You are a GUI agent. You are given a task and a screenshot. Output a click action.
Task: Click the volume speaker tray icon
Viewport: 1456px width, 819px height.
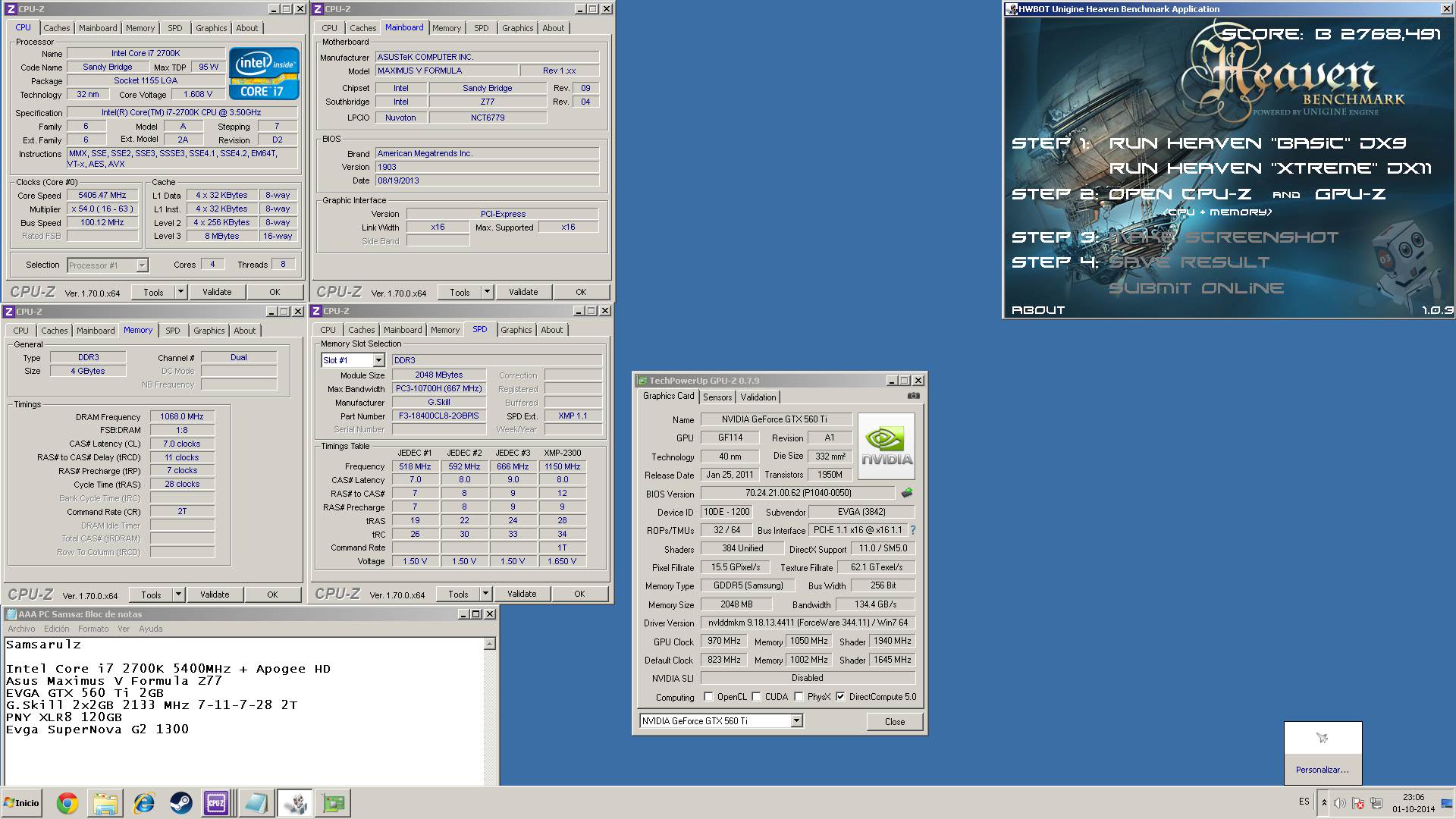(1340, 803)
